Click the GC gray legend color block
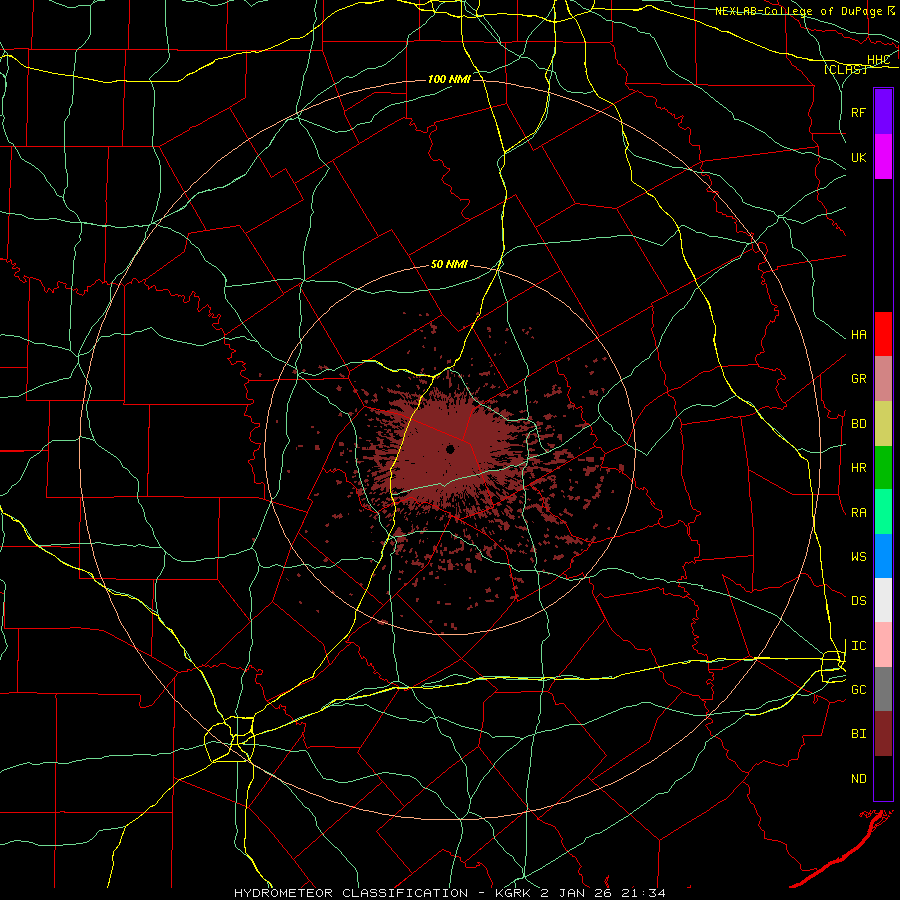Viewport: 900px width, 900px height. (883, 689)
